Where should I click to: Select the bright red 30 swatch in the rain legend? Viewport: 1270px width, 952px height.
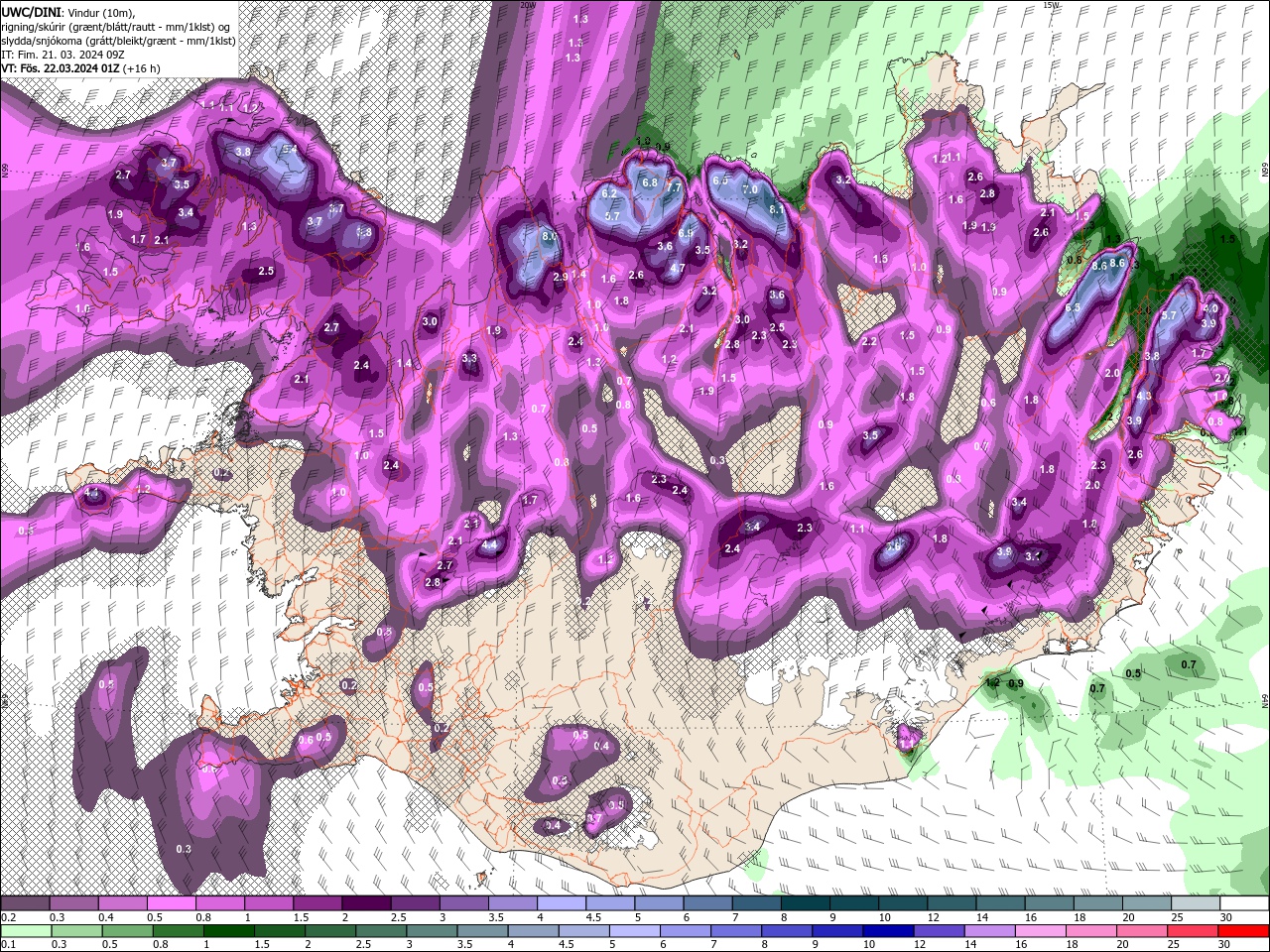[1243, 931]
